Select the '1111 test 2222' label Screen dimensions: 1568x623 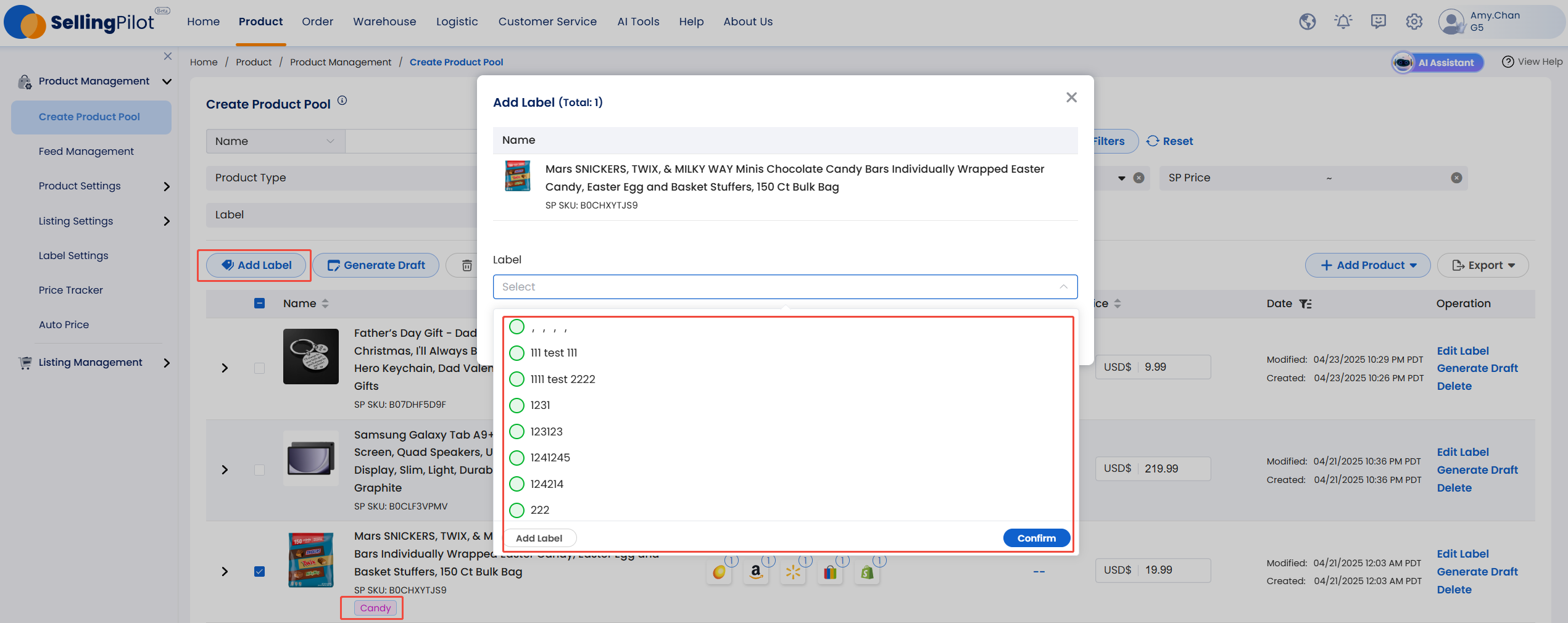click(517, 379)
